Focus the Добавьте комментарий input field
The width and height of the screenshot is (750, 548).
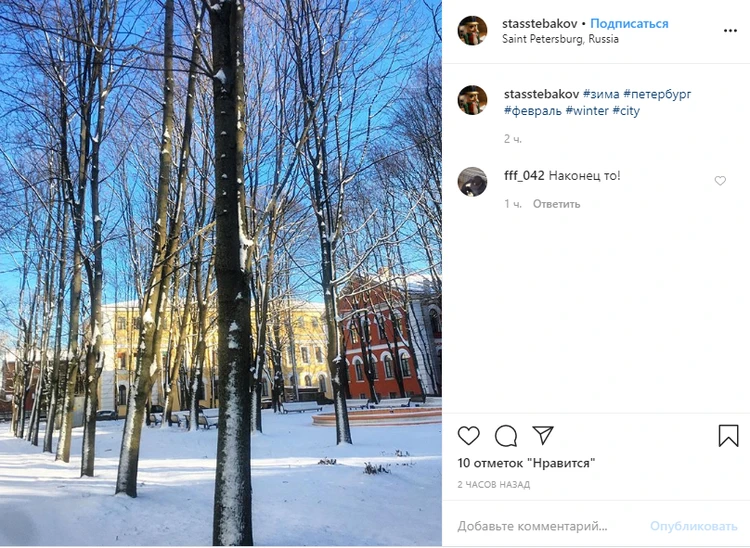pos(550,526)
